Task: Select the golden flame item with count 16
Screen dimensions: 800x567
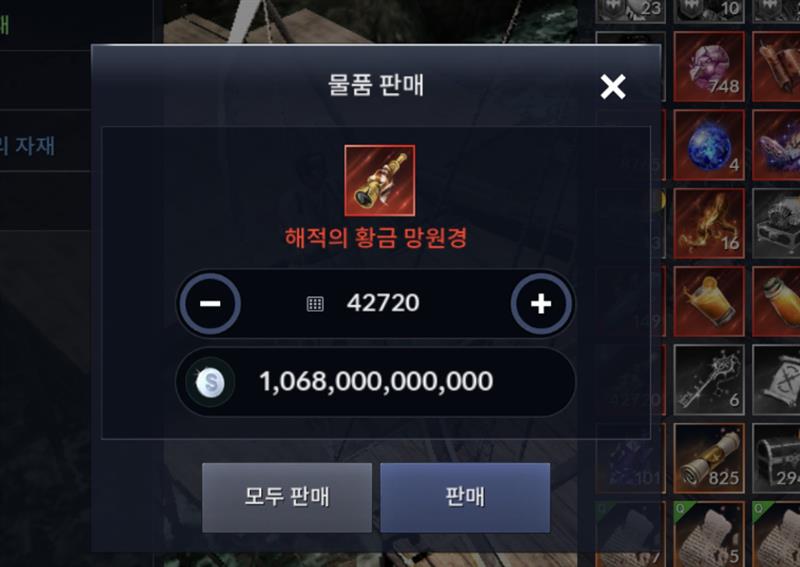Action: [x=709, y=224]
